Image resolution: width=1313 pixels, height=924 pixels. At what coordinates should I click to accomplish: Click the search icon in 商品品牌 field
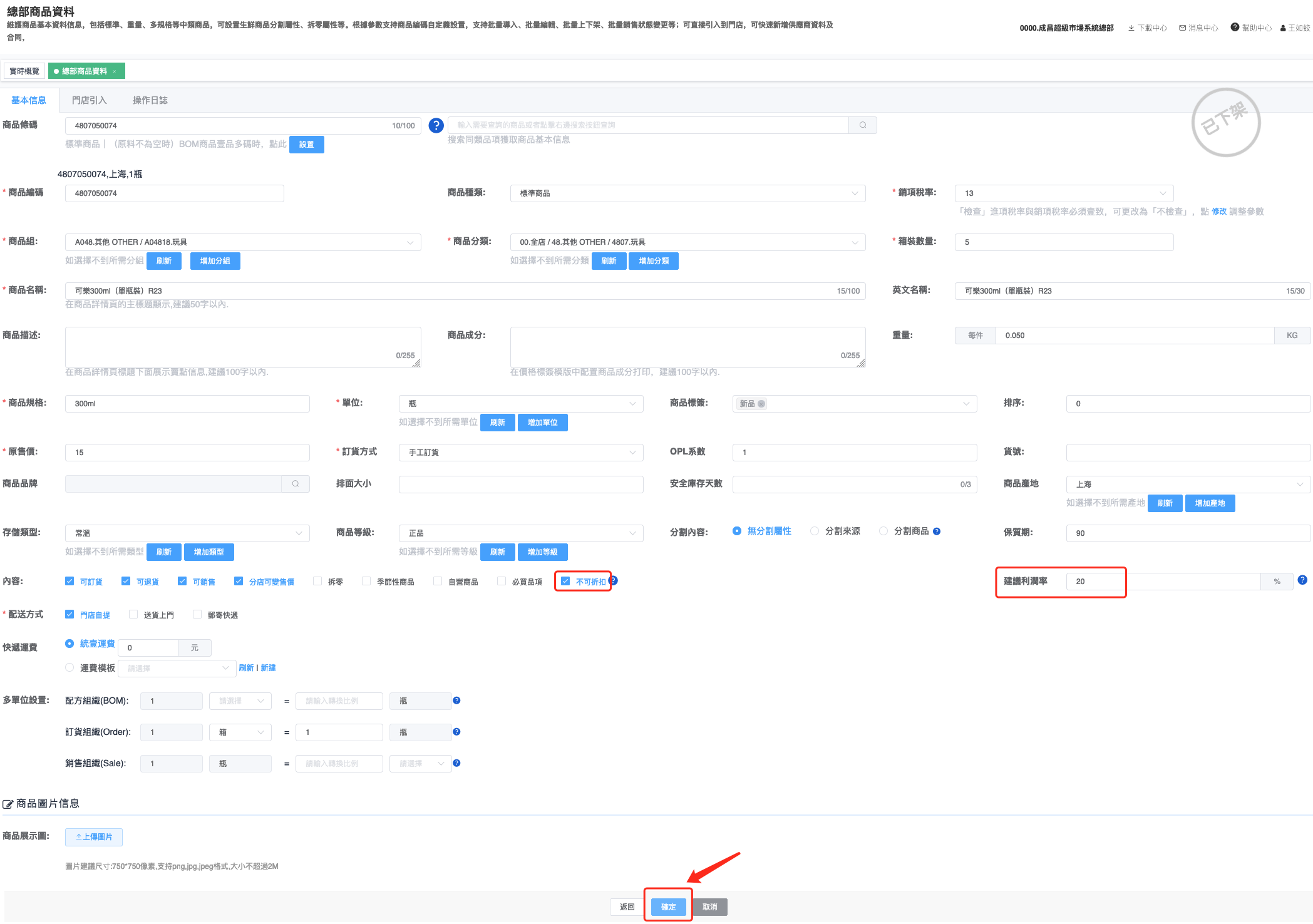pyautogui.click(x=295, y=484)
